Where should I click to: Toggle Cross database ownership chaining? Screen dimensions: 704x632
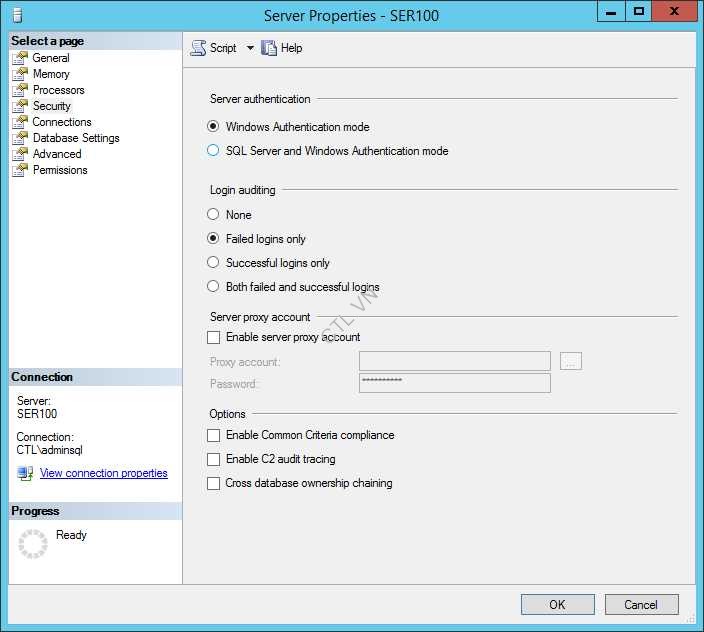click(213, 483)
